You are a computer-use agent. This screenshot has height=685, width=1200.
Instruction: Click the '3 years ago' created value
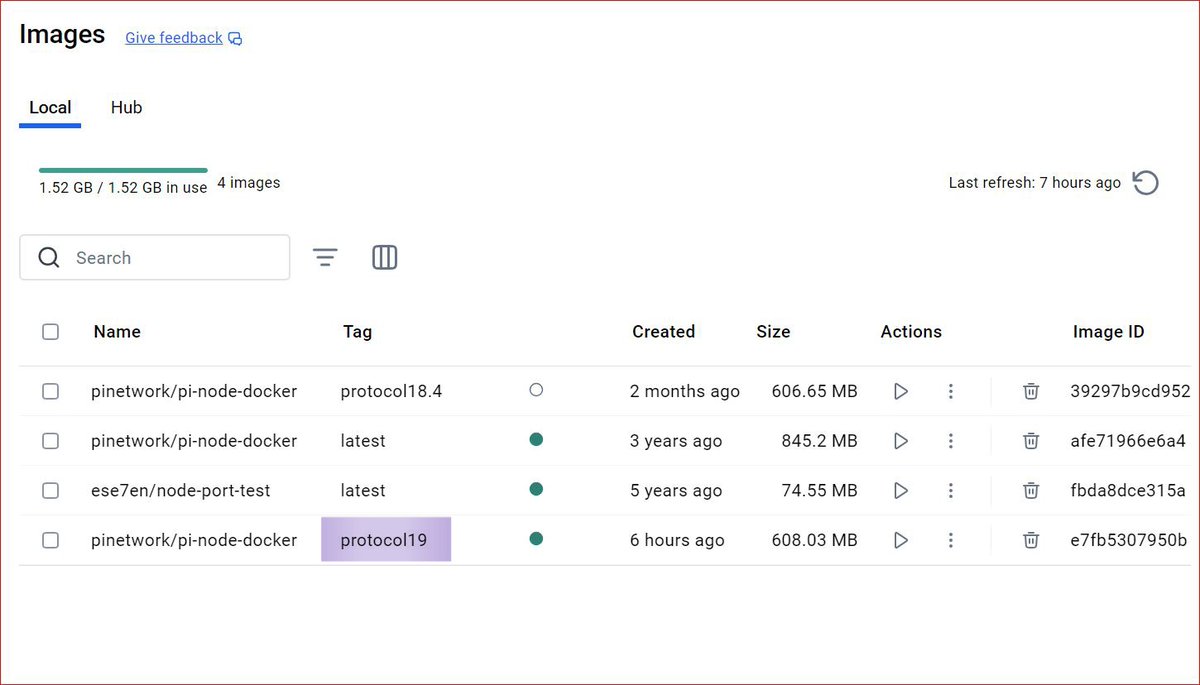(676, 441)
